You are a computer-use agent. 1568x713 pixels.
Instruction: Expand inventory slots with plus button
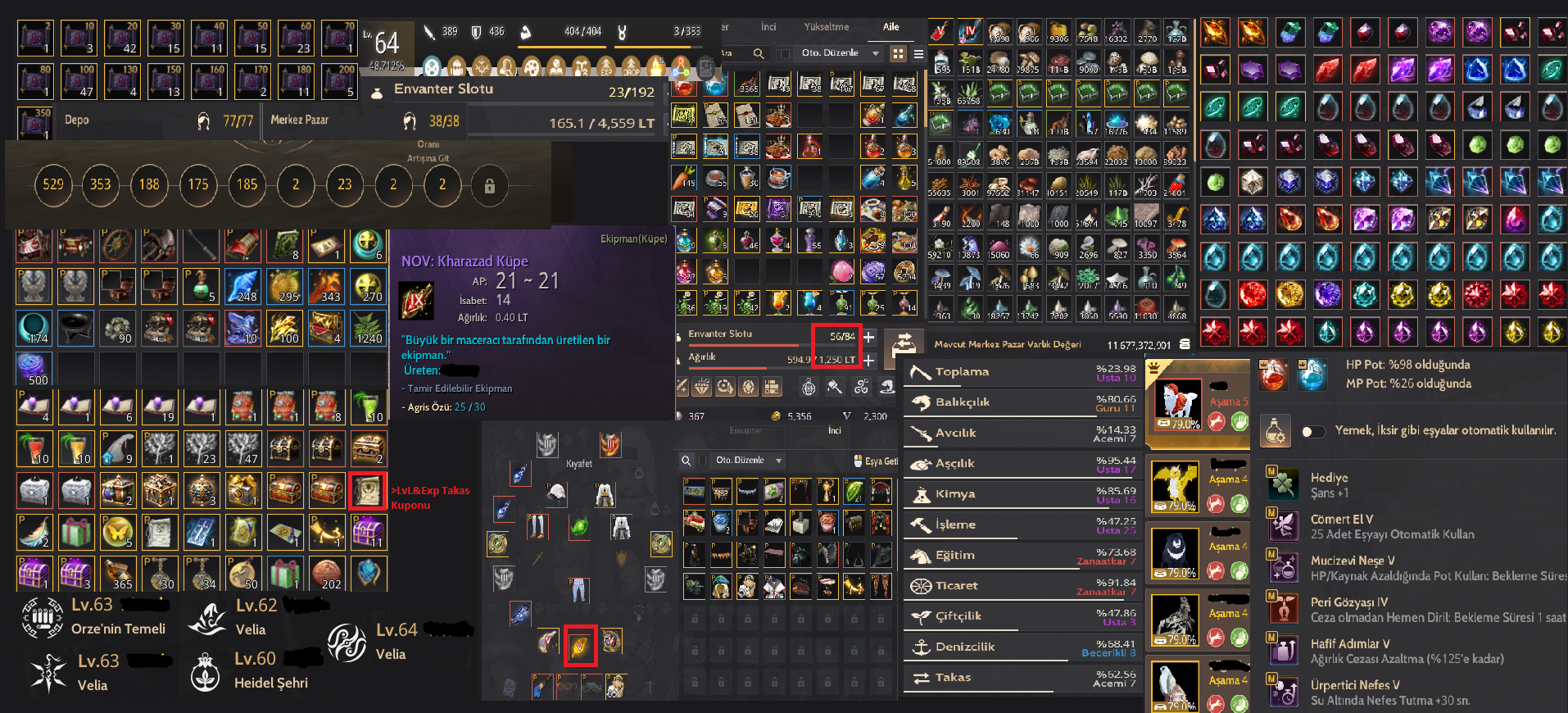point(869,337)
